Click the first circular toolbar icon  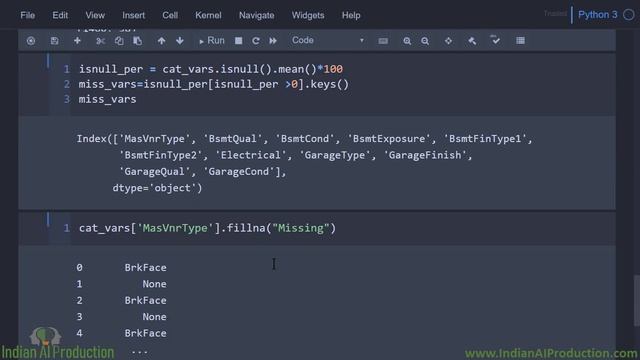31,41
